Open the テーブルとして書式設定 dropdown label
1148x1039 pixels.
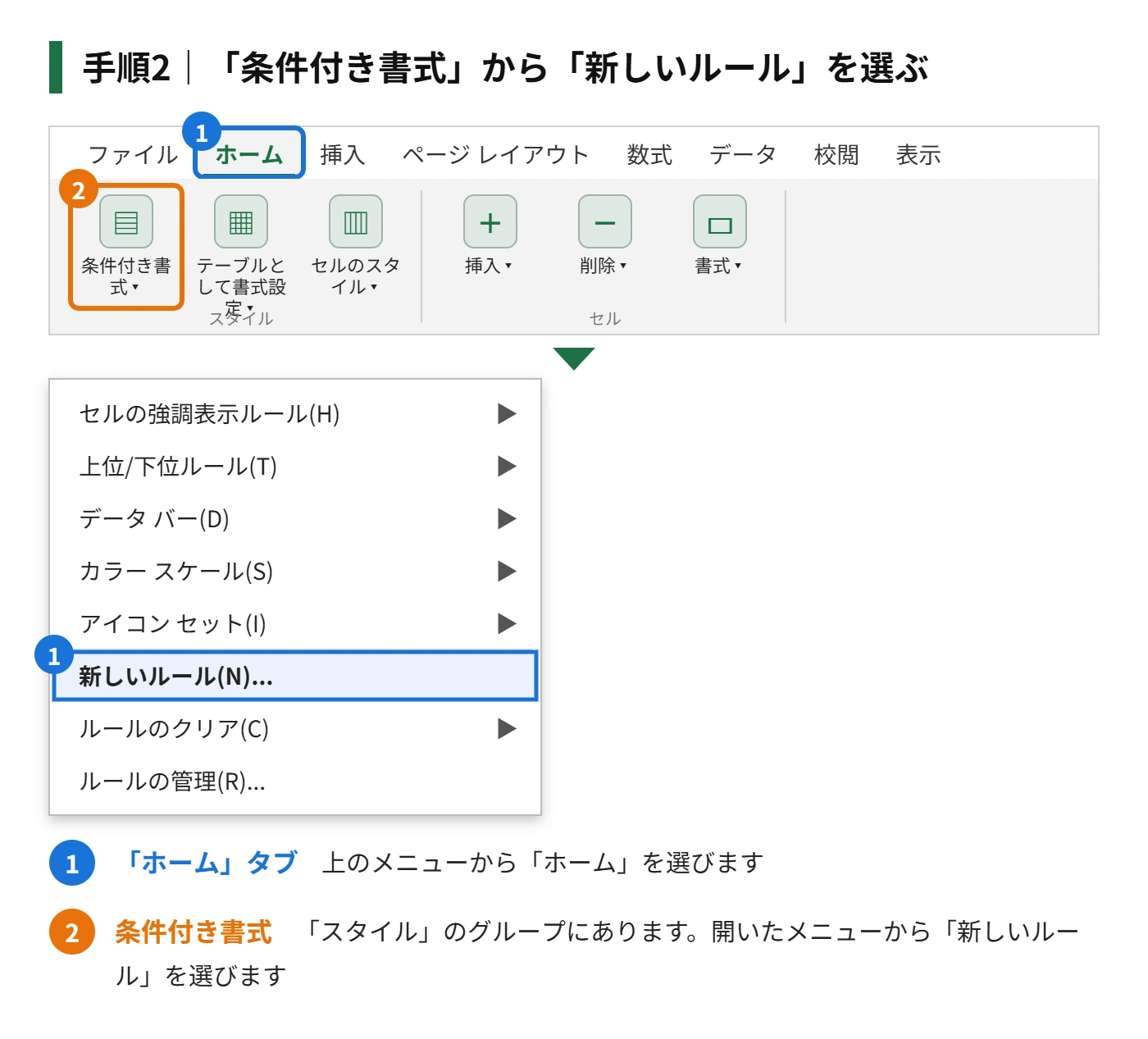[241, 286]
